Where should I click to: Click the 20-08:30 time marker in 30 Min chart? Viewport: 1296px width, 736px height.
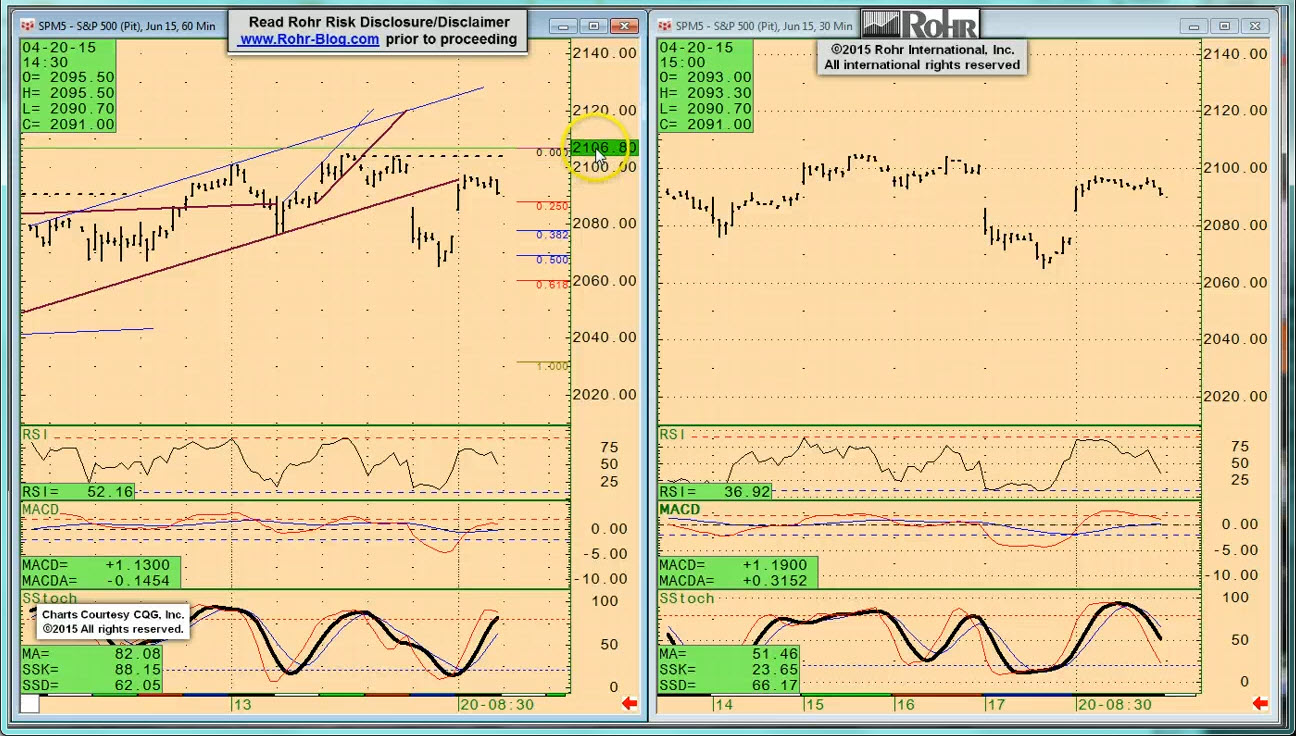click(1114, 705)
